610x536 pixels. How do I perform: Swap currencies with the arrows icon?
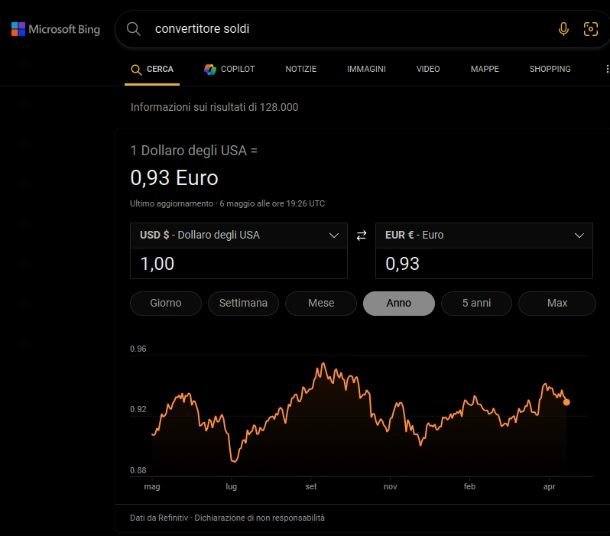pyautogui.click(x=361, y=235)
